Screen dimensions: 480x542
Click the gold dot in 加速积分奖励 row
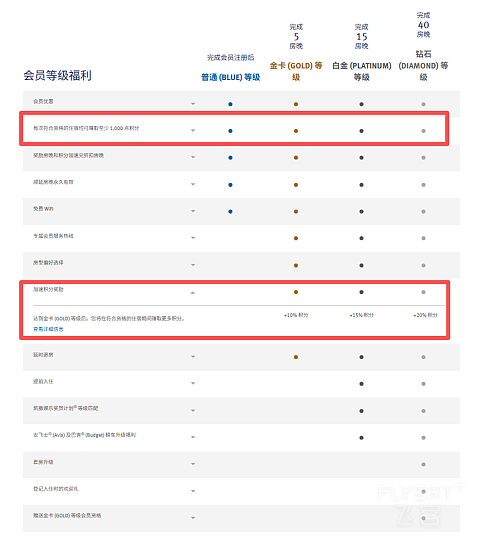pyautogui.click(x=296, y=292)
